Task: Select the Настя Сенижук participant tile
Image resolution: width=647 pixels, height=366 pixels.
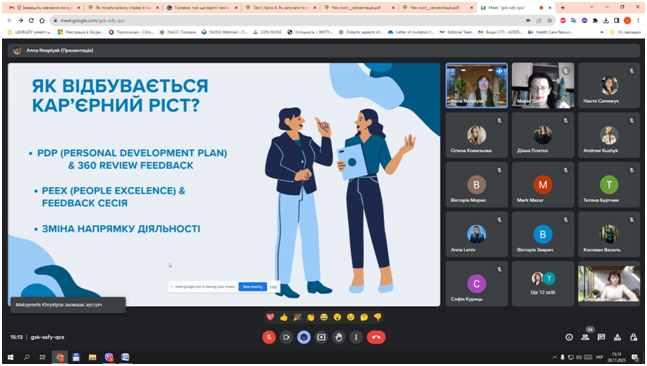Action: pos(609,86)
